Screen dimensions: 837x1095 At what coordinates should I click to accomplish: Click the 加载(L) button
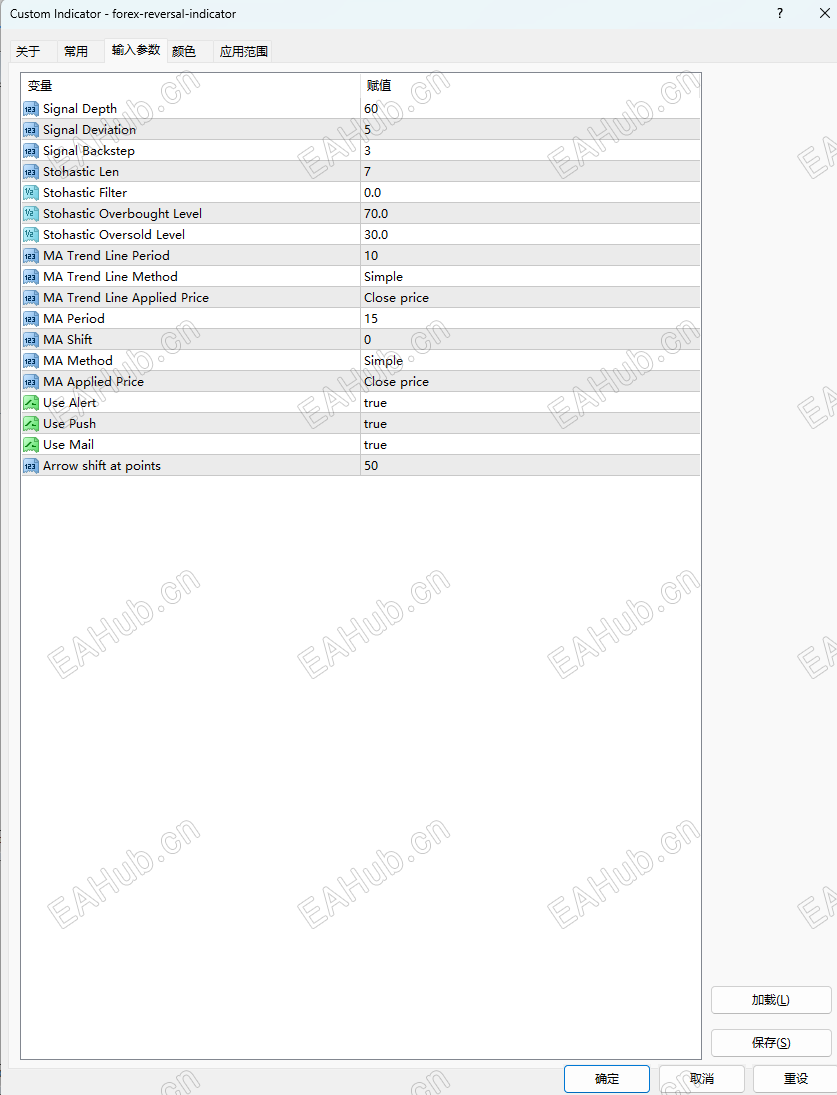[771, 1000]
